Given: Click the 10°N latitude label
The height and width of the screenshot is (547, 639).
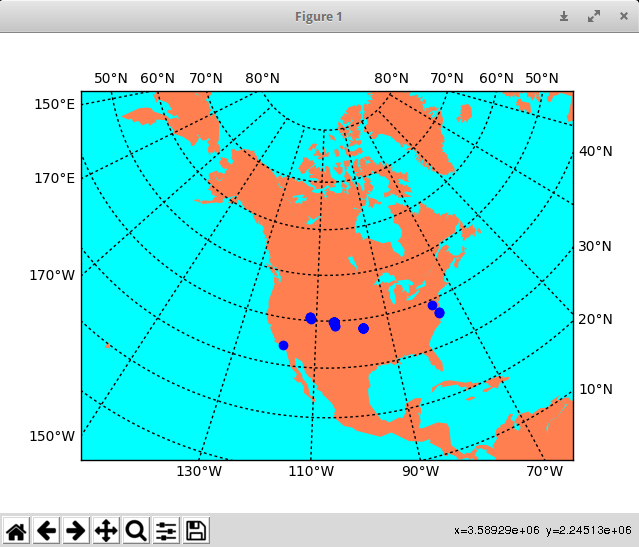Looking at the screenshot, I should pos(596,389).
